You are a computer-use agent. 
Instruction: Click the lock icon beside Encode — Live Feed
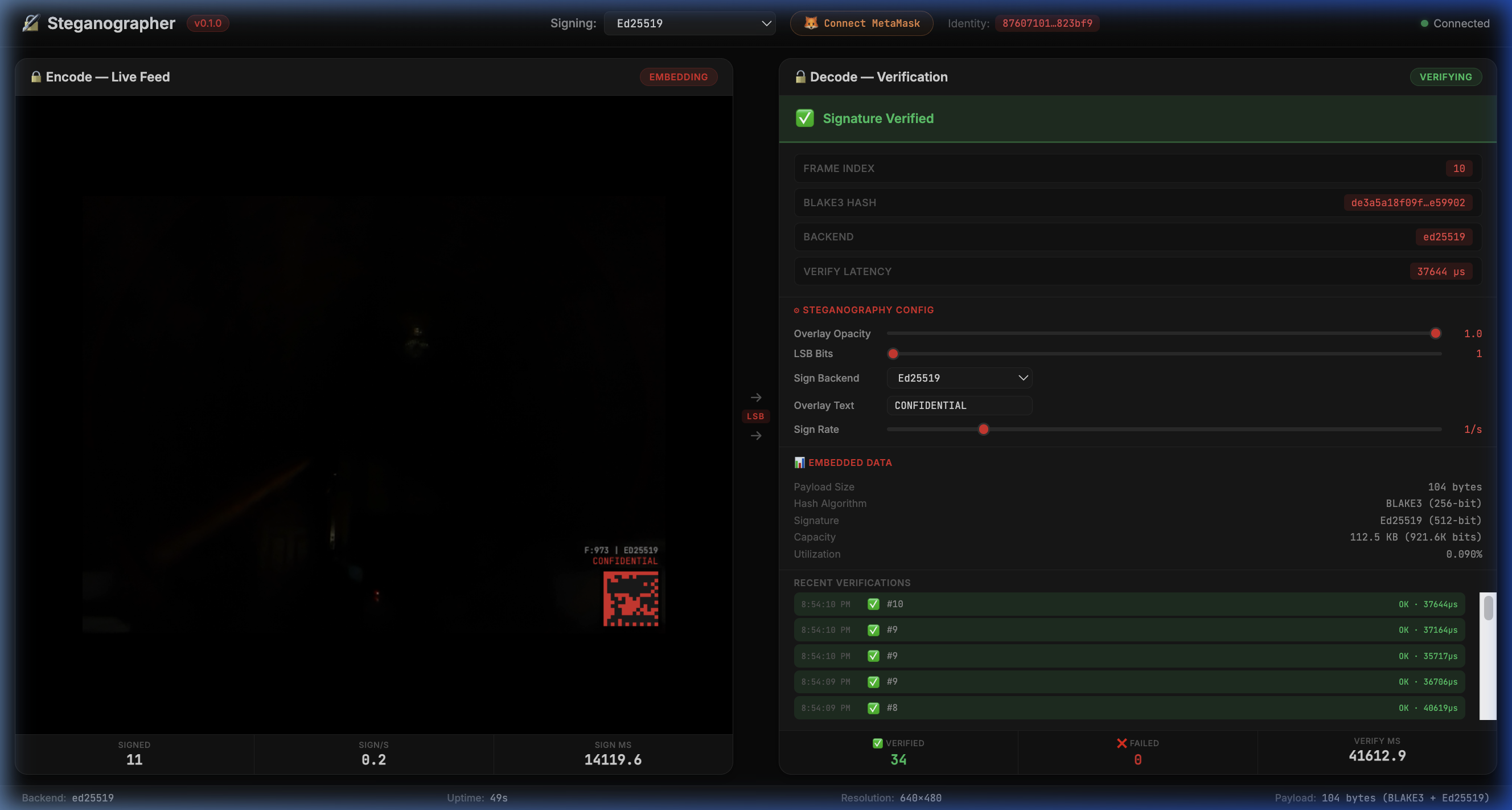tap(36, 77)
